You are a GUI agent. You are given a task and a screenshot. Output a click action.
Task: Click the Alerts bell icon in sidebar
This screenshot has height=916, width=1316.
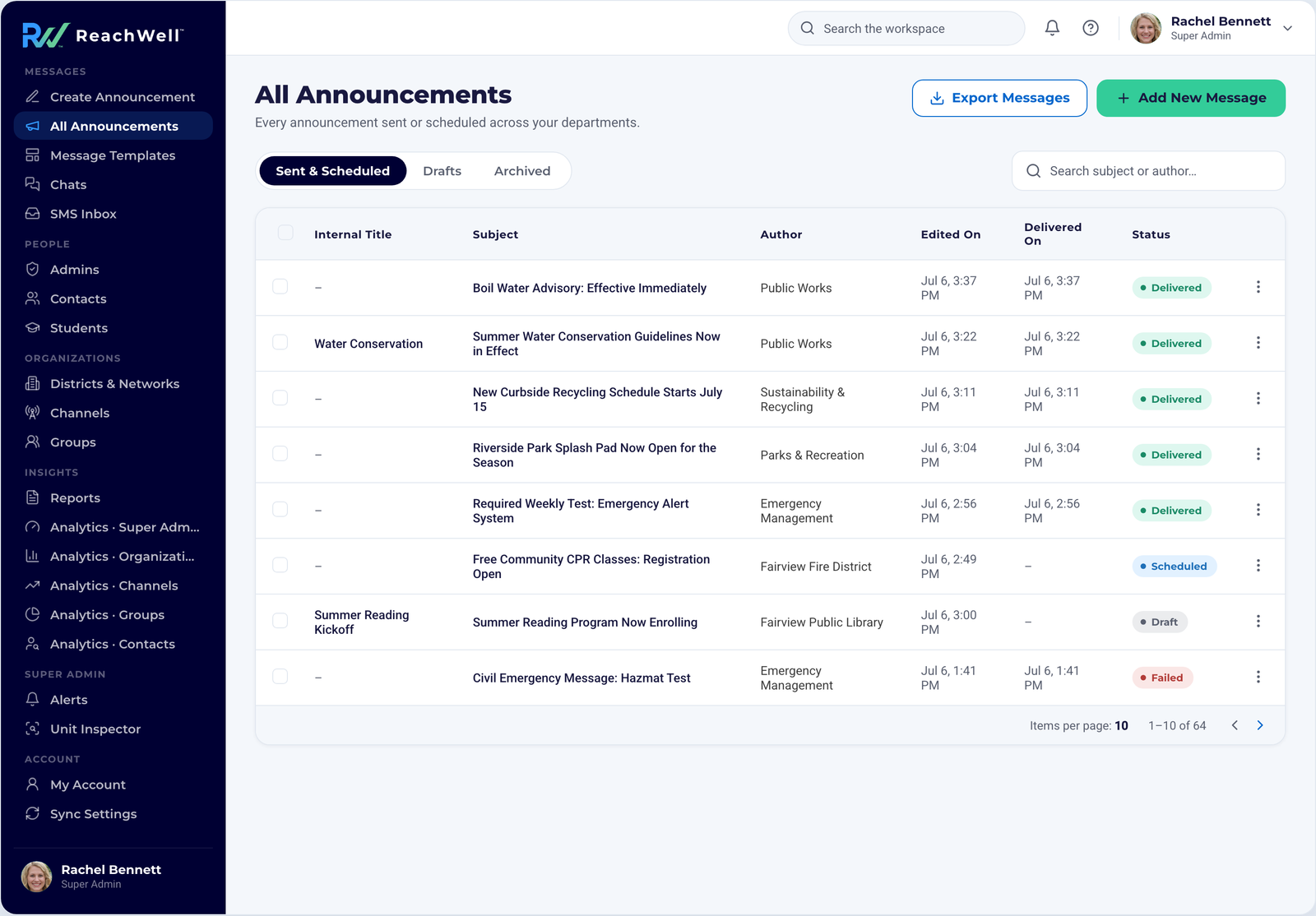(x=33, y=699)
